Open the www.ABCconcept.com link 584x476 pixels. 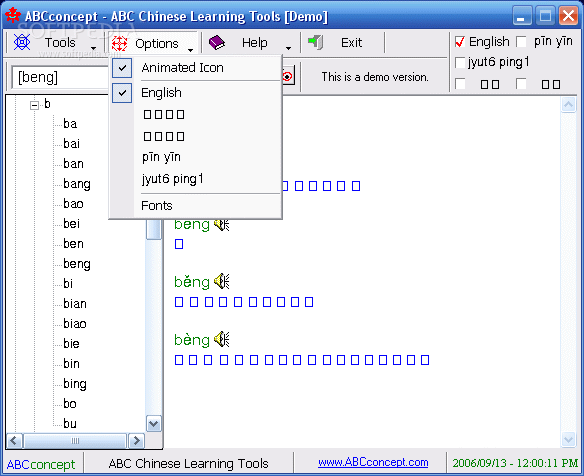pyautogui.click(x=373, y=462)
